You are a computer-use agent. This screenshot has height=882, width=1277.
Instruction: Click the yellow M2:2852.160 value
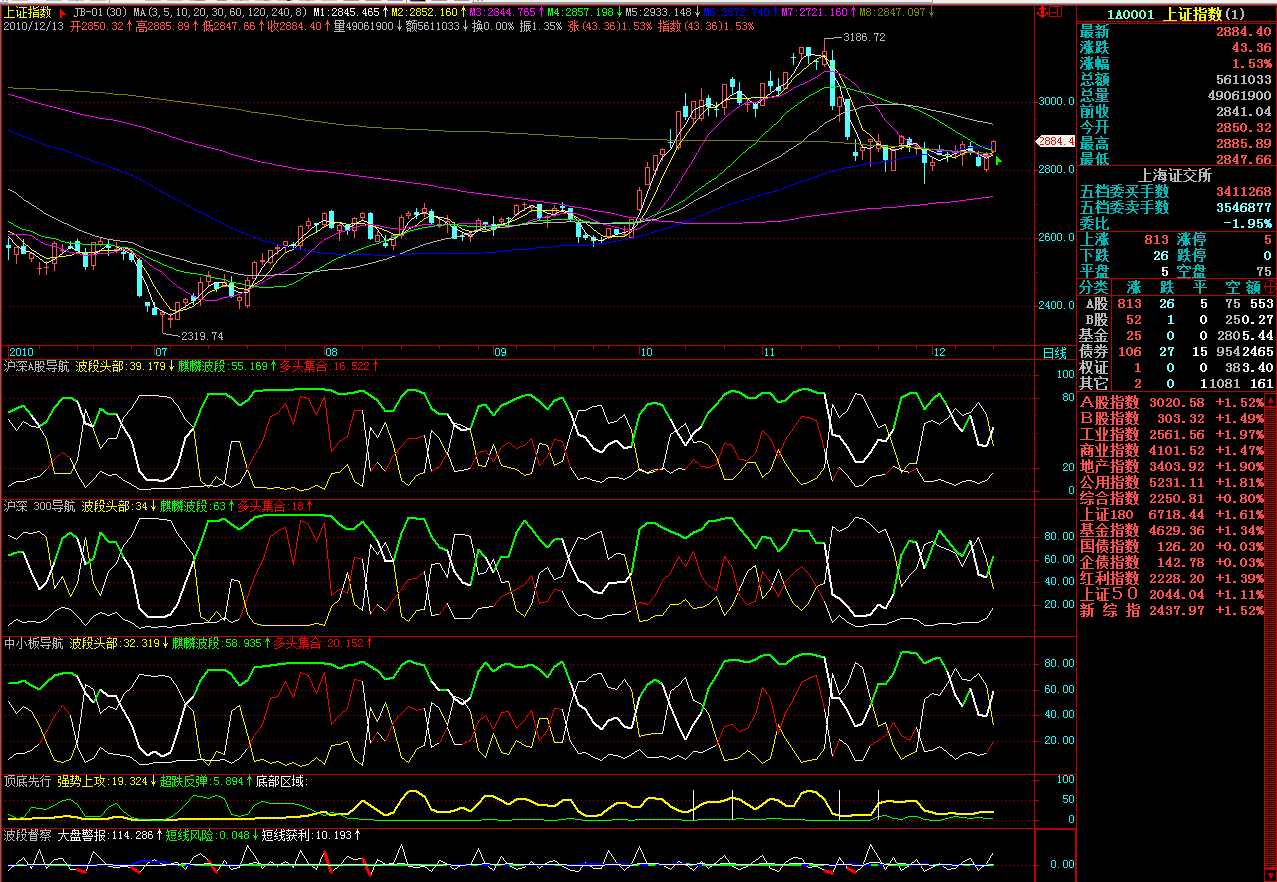point(424,12)
